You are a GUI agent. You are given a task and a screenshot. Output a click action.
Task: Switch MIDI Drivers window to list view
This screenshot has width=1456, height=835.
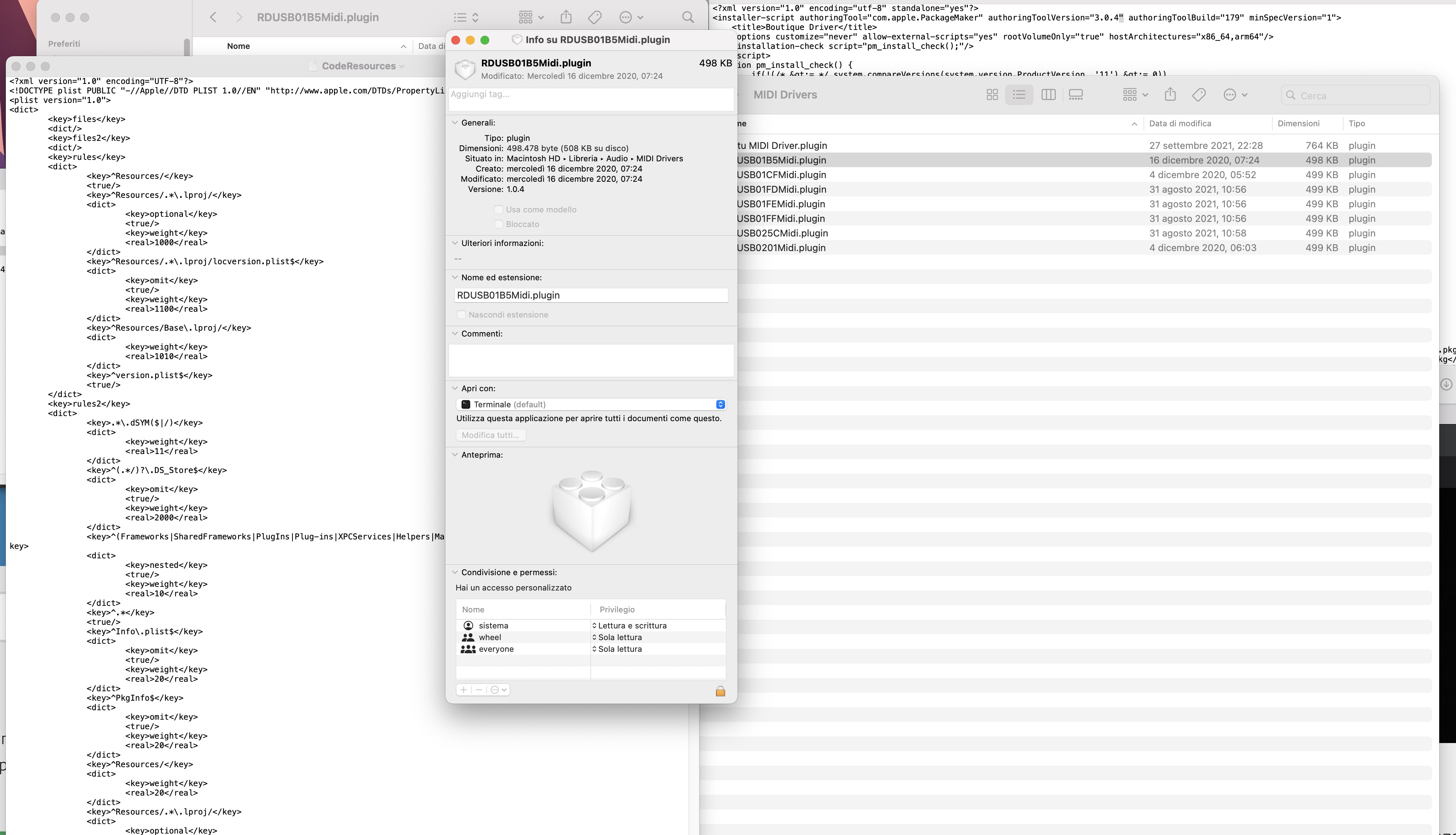(1019, 95)
